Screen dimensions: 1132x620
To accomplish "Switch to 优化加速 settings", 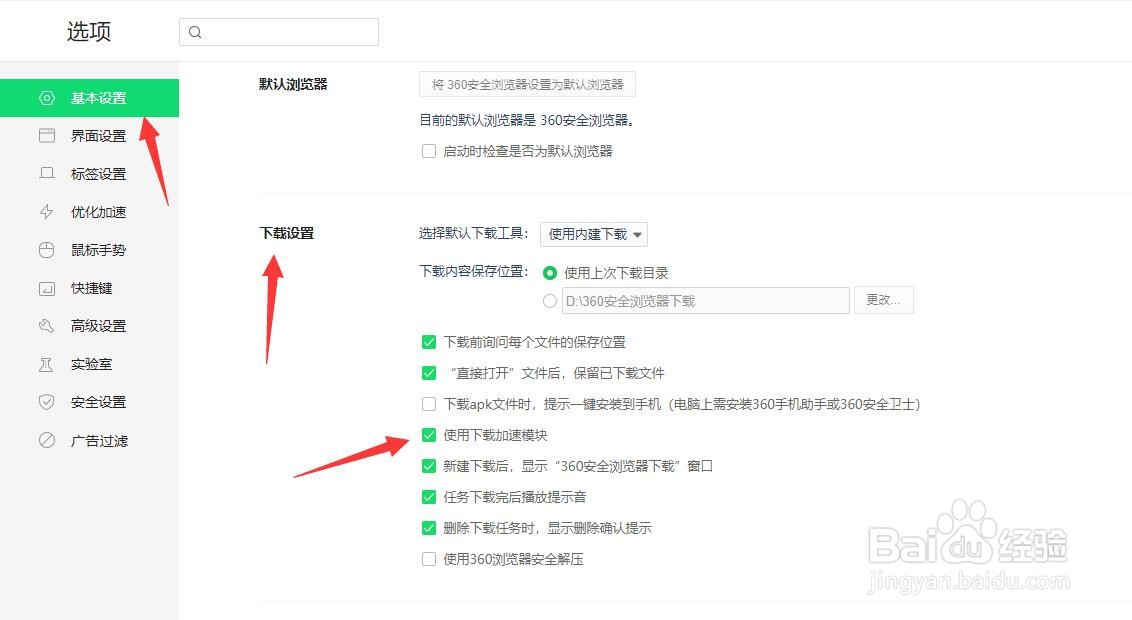I will tap(90, 211).
